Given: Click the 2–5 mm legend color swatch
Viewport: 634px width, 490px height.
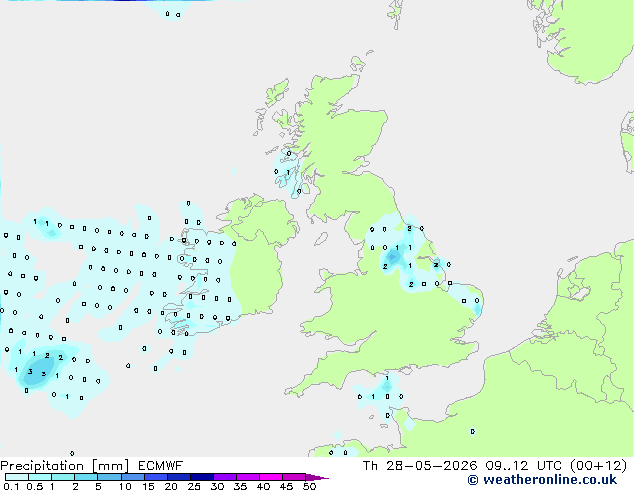Looking at the screenshot, I should pyautogui.click(x=86, y=477).
